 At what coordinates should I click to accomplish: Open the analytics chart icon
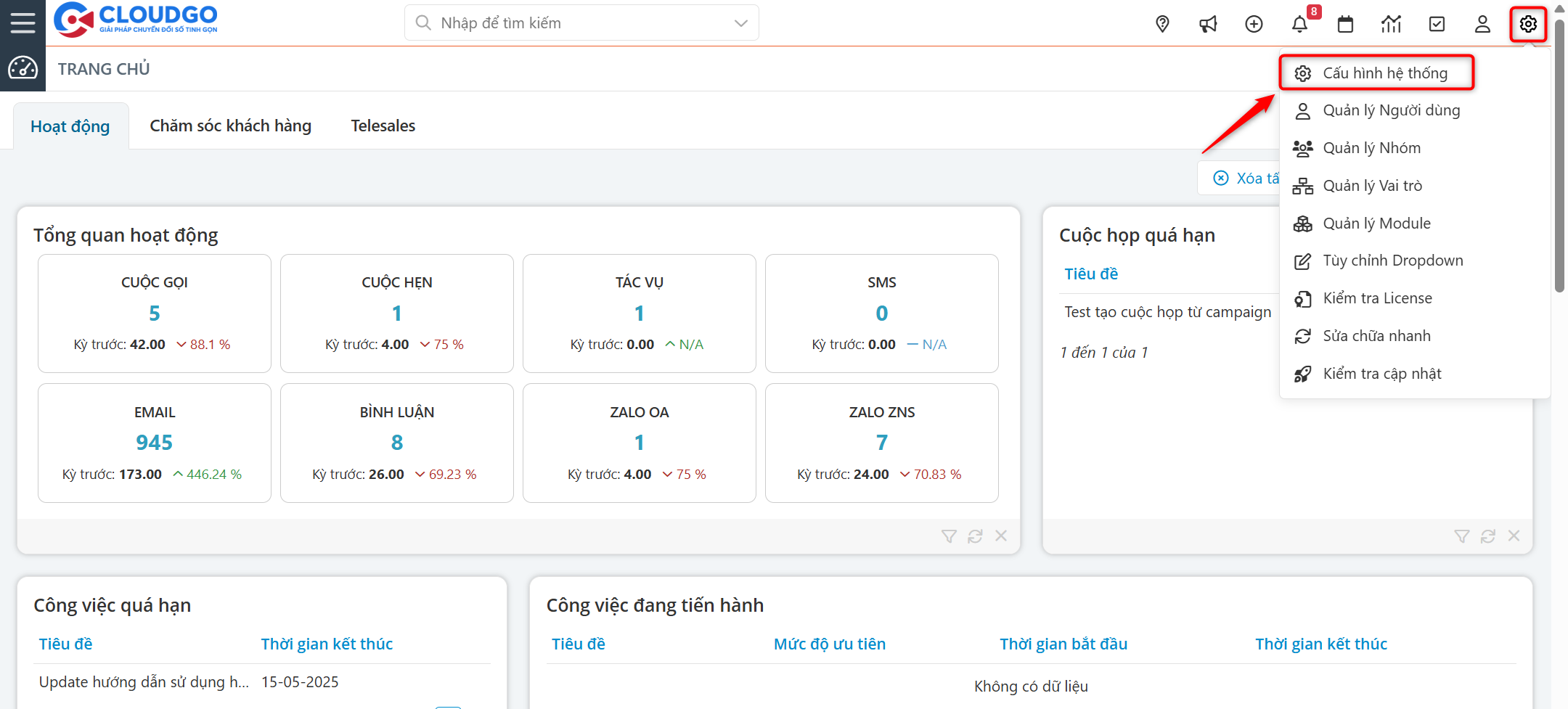(x=1391, y=24)
